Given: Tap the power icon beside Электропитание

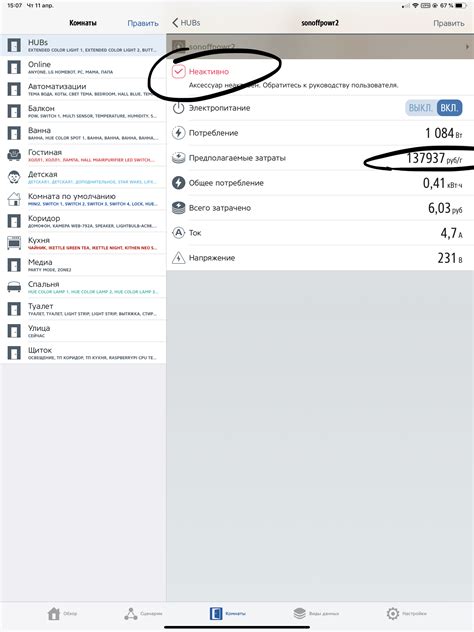Looking at the screenshot, I should click(178, 108).
